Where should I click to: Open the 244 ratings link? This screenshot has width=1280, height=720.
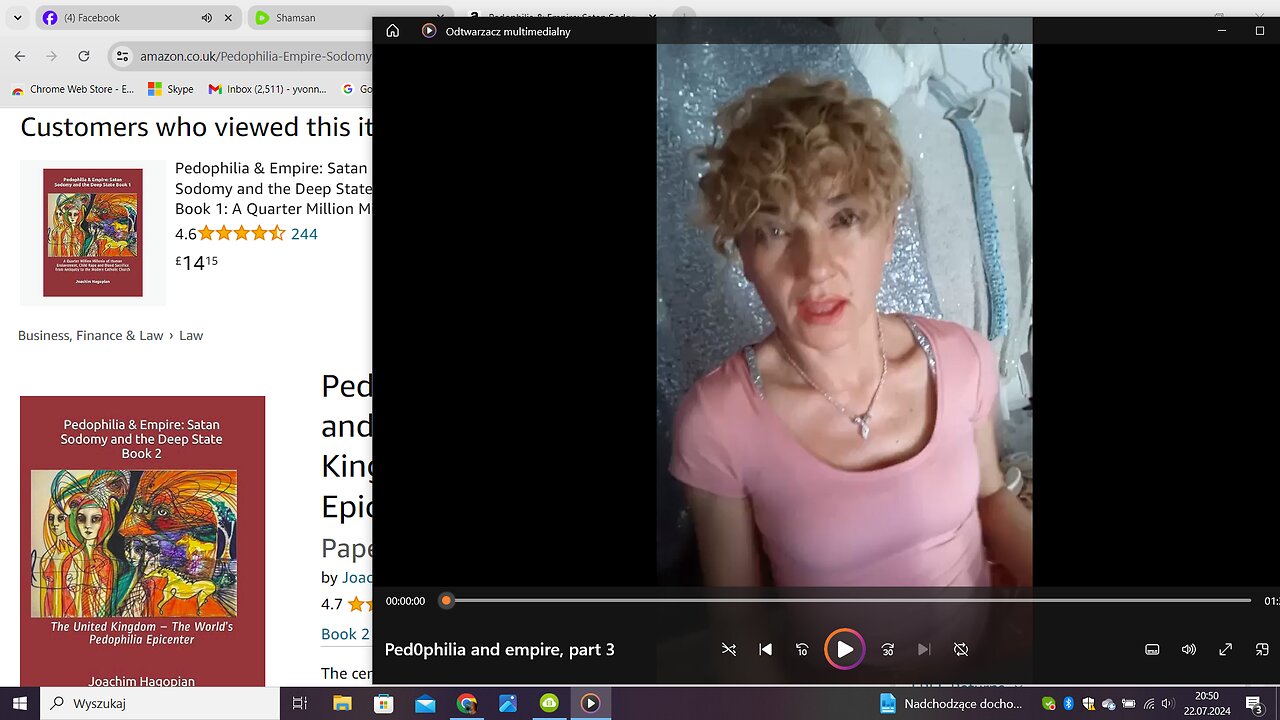click(304, 234)
